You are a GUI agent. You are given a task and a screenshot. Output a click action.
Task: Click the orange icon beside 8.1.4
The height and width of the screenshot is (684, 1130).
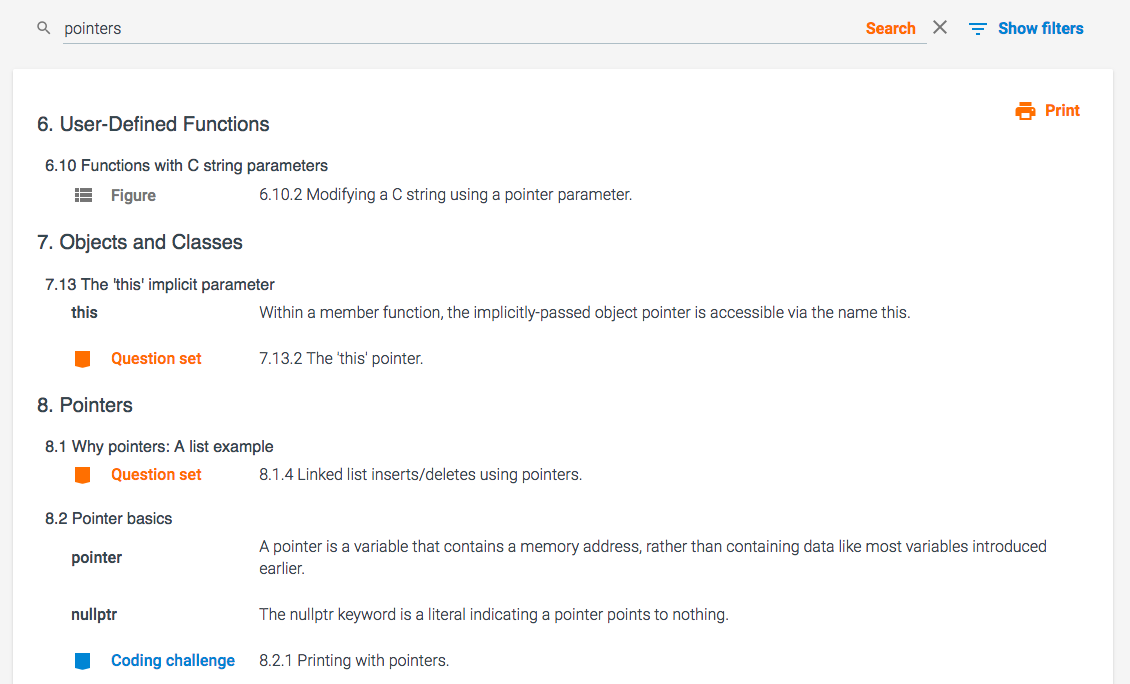point(83,475)
